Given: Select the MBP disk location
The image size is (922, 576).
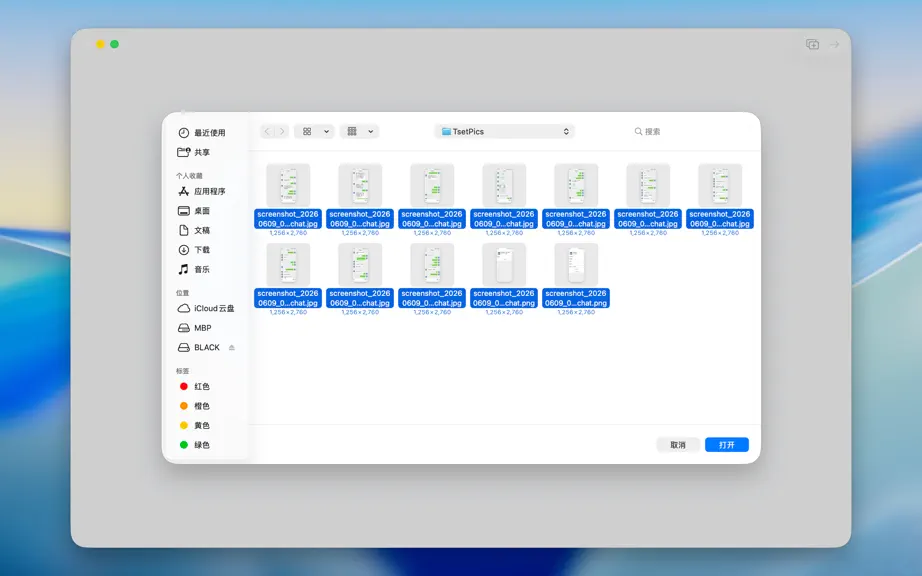Looking at the screenshot, I should pos(195,328).
